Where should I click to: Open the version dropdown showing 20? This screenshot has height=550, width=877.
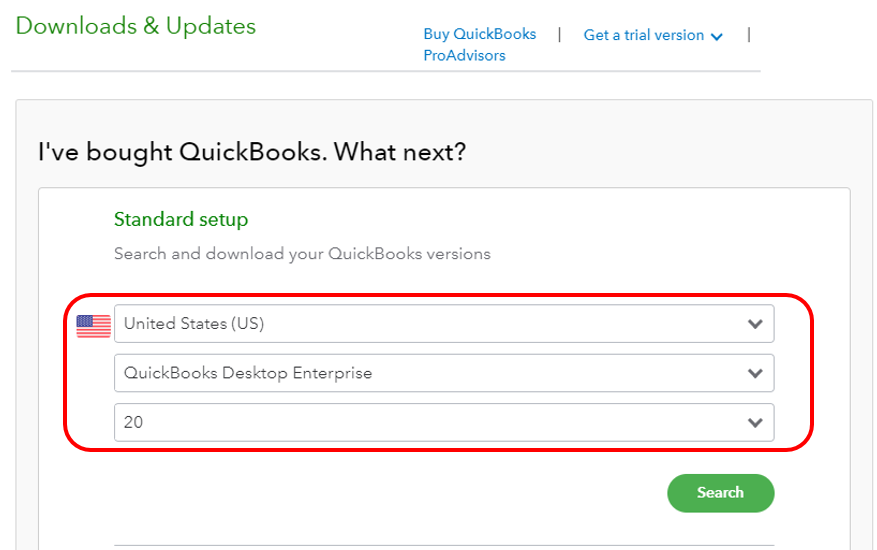pos(443,422)
